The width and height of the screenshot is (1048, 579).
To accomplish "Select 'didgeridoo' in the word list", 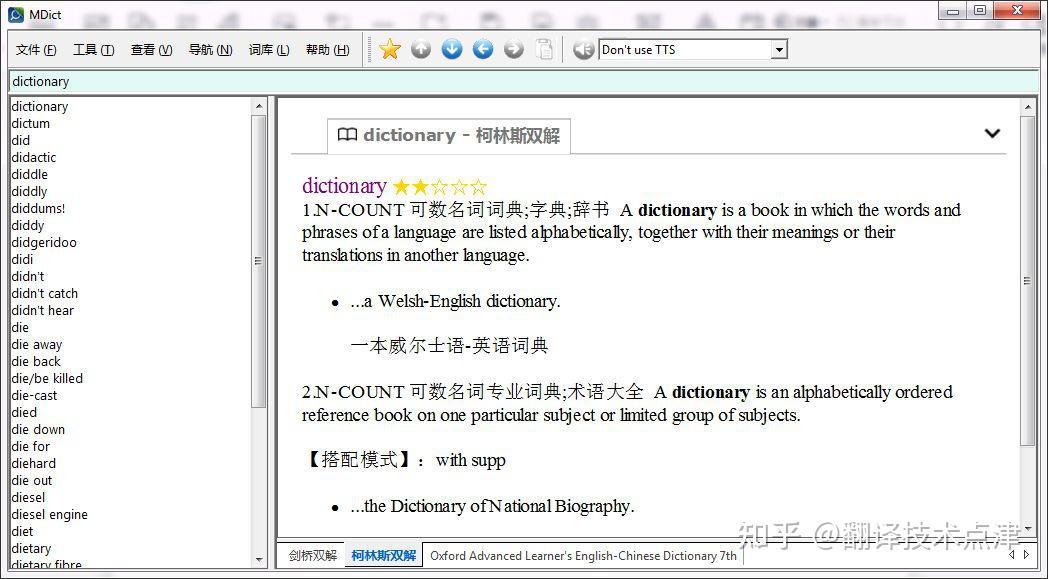I will click(43, 242).
